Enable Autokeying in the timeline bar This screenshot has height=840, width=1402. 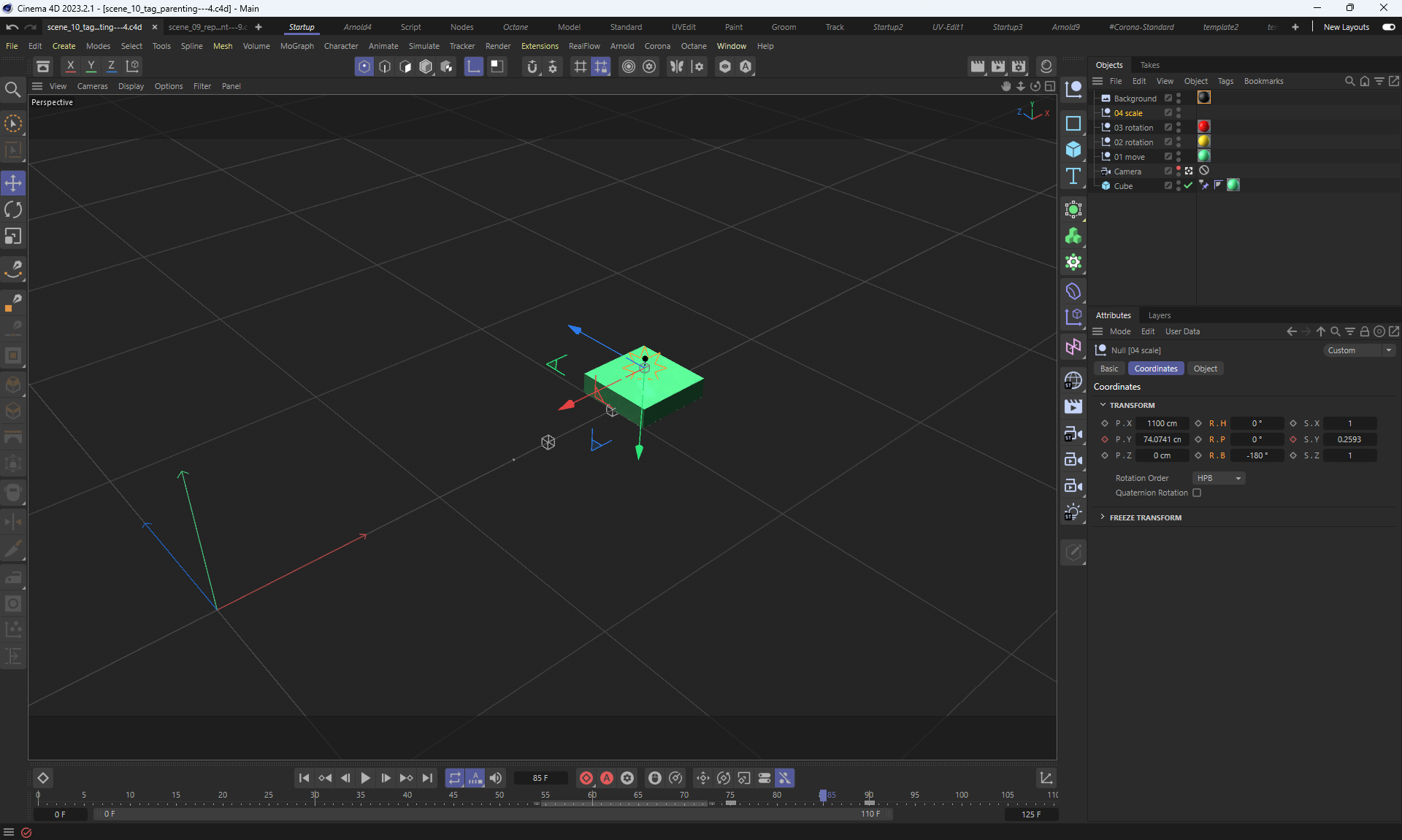click(607, 778)
